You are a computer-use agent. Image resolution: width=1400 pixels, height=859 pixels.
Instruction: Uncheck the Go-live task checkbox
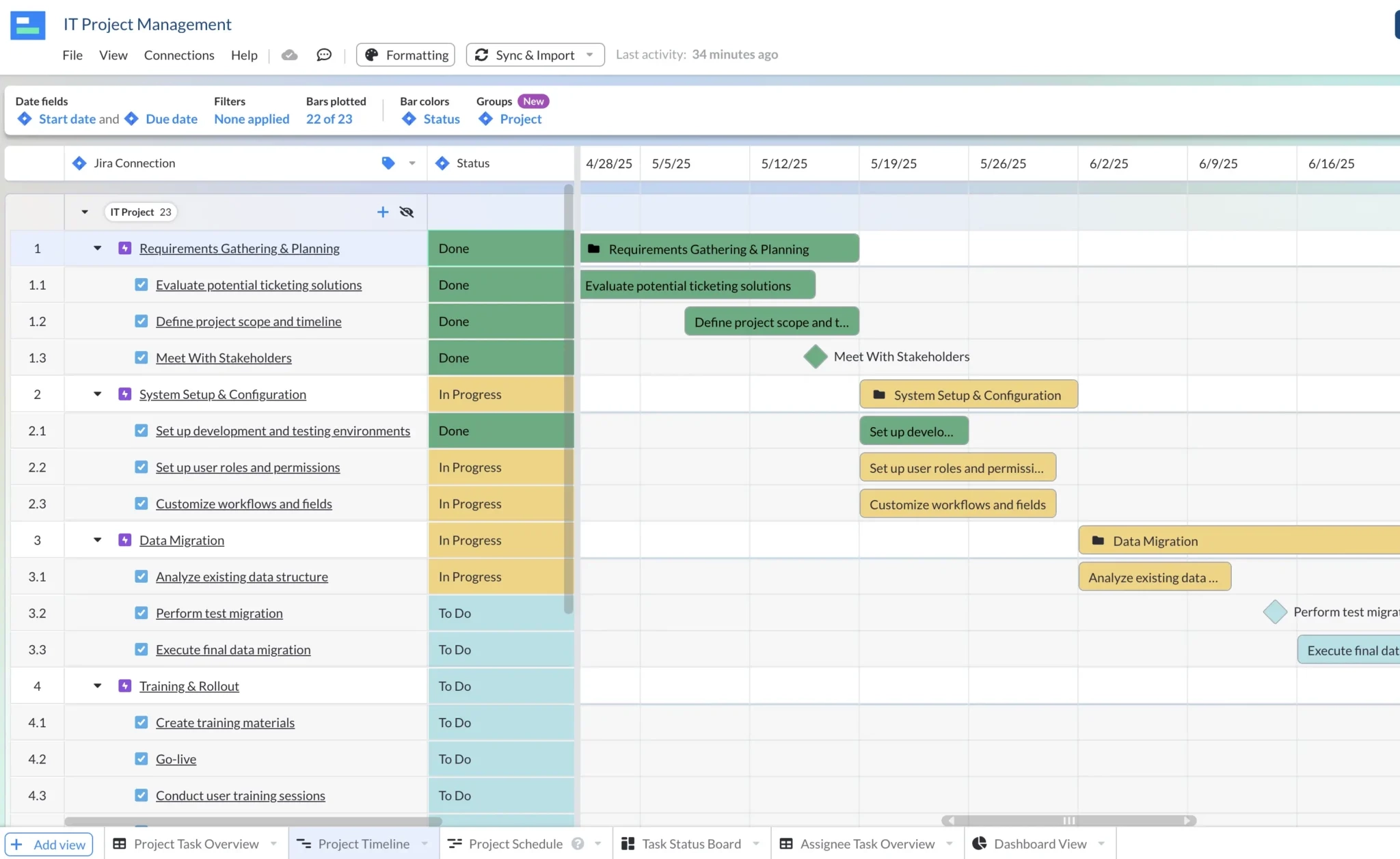point(141,759)
